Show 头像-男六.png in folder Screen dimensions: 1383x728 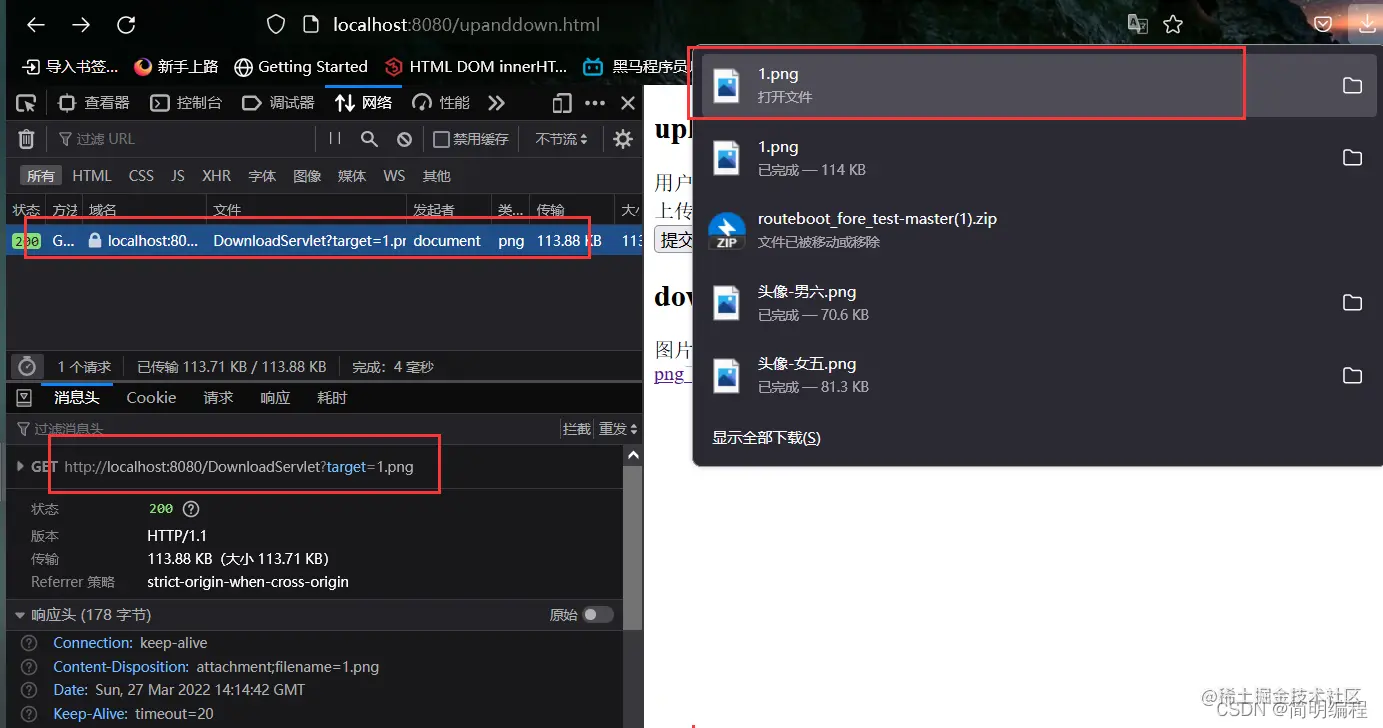coord(1352,303)
